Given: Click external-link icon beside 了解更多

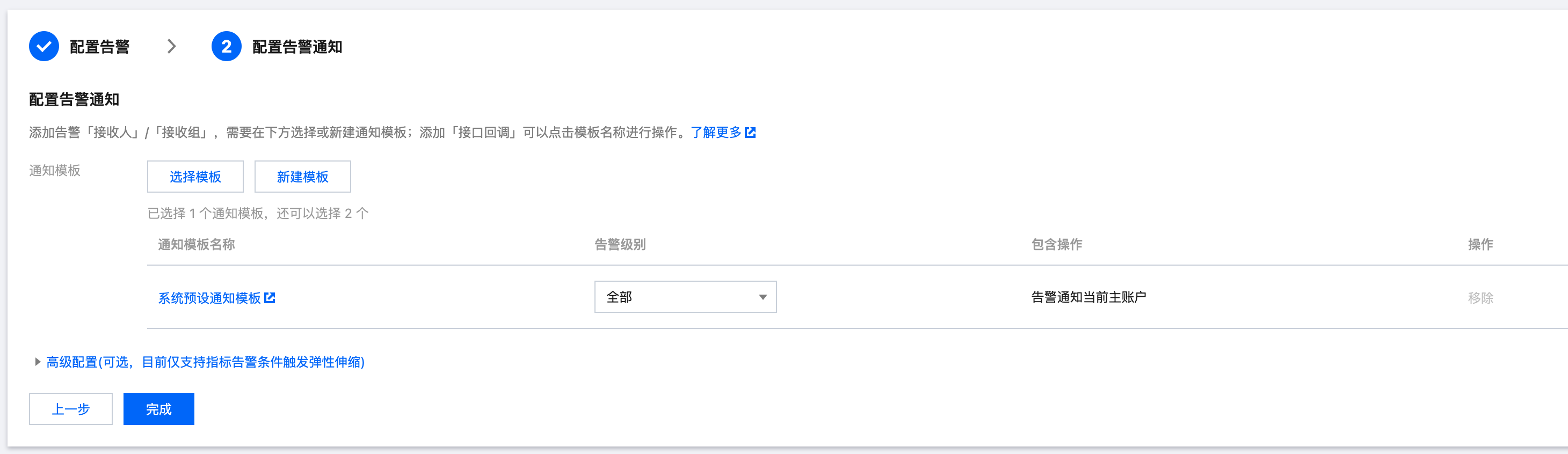Looking at the screenshot, I should [751, 132].
